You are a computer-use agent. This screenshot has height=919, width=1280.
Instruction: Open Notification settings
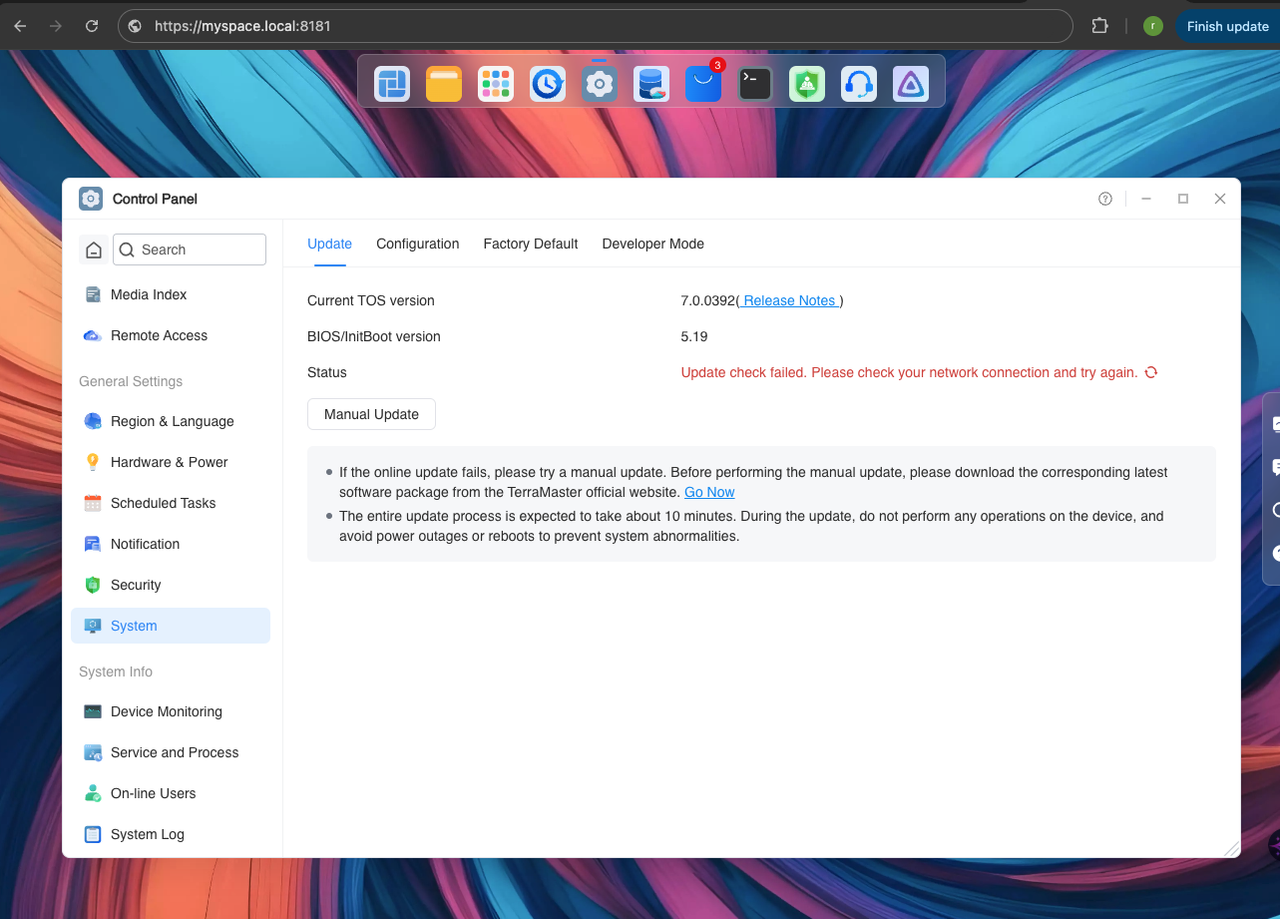point(170,544)
